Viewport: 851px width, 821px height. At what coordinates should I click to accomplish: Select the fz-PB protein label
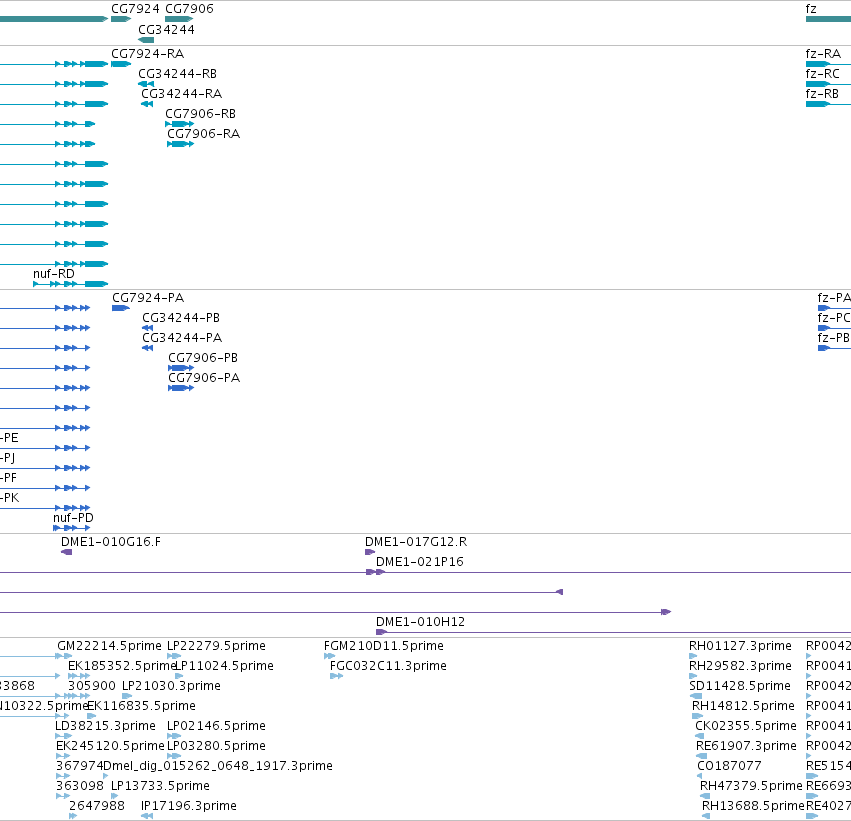pos(834,338)
